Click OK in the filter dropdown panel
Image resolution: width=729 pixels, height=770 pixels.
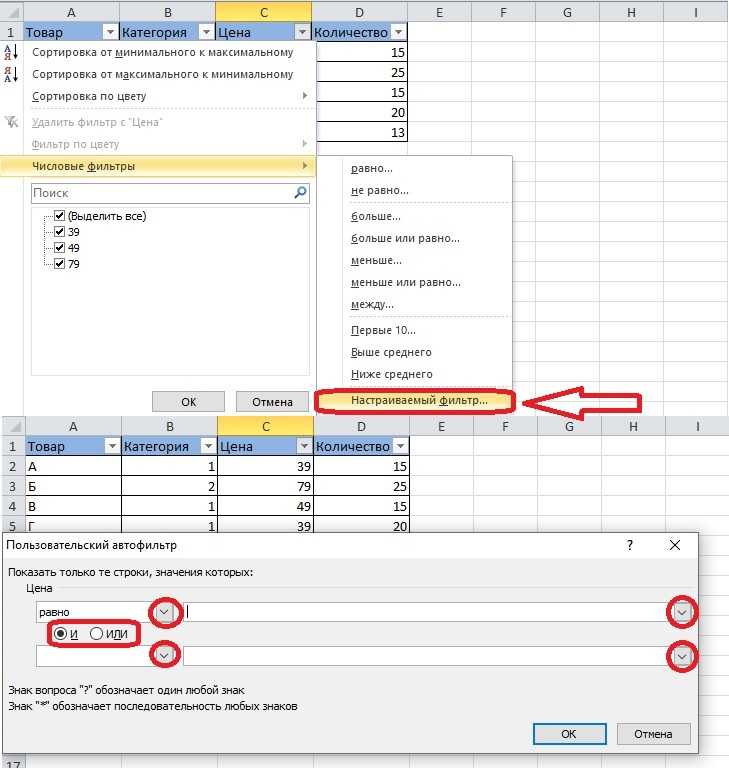(x=189, y=402)
